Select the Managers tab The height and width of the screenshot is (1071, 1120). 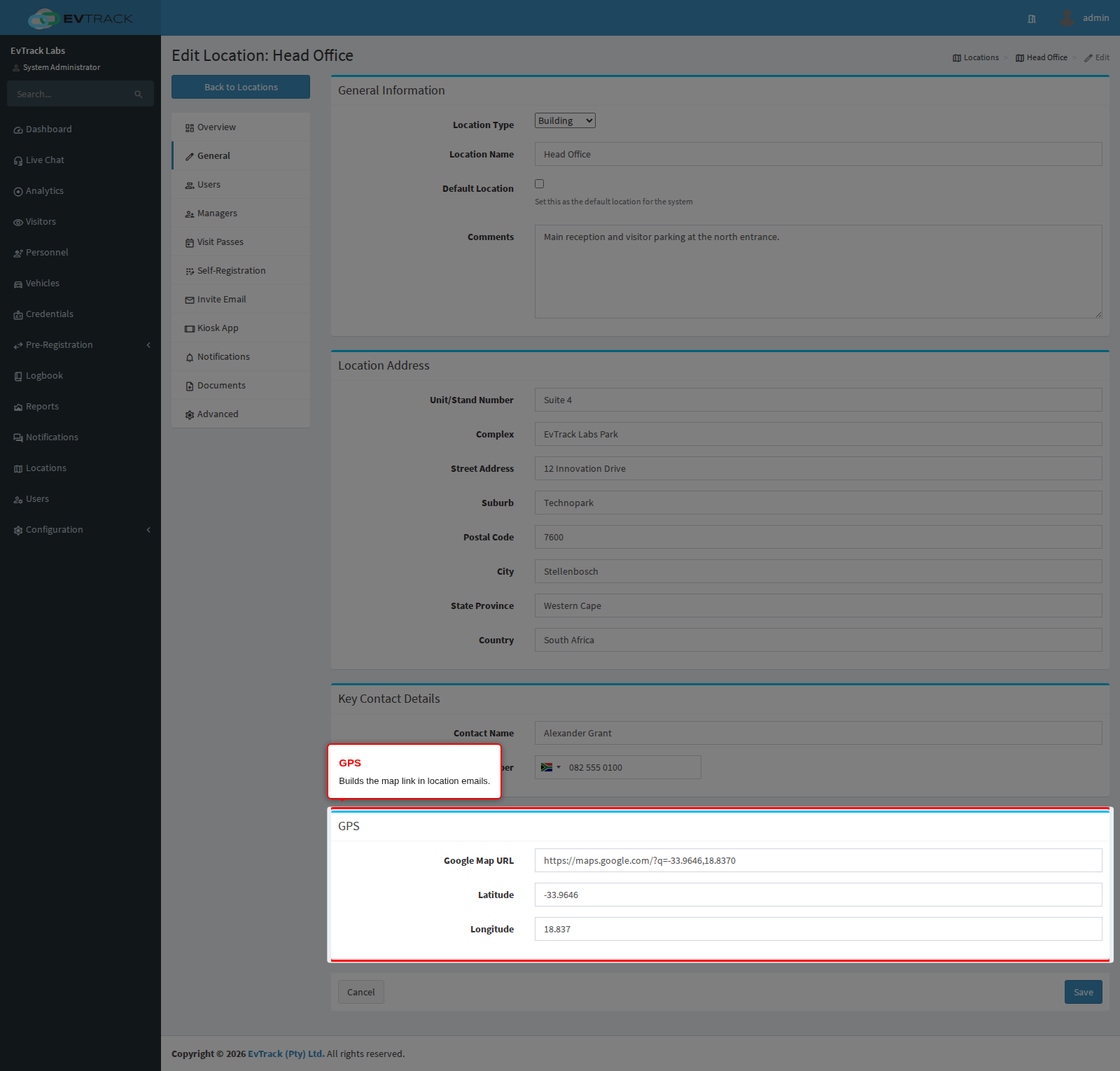click(x=241, y=213)
